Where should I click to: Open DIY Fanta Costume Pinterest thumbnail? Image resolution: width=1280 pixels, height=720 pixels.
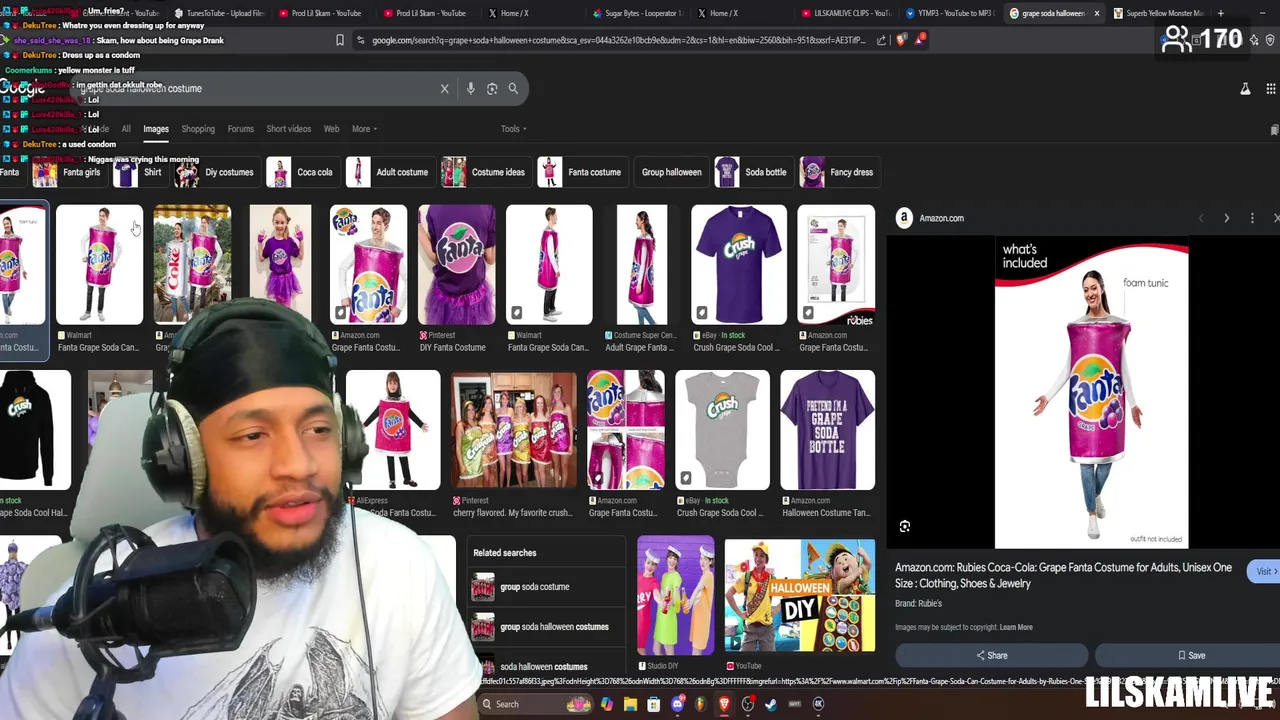tap(456, 265)
